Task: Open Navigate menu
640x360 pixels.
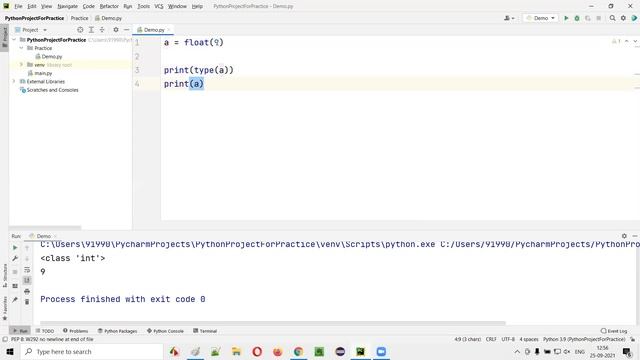Action: pos(67,6)
